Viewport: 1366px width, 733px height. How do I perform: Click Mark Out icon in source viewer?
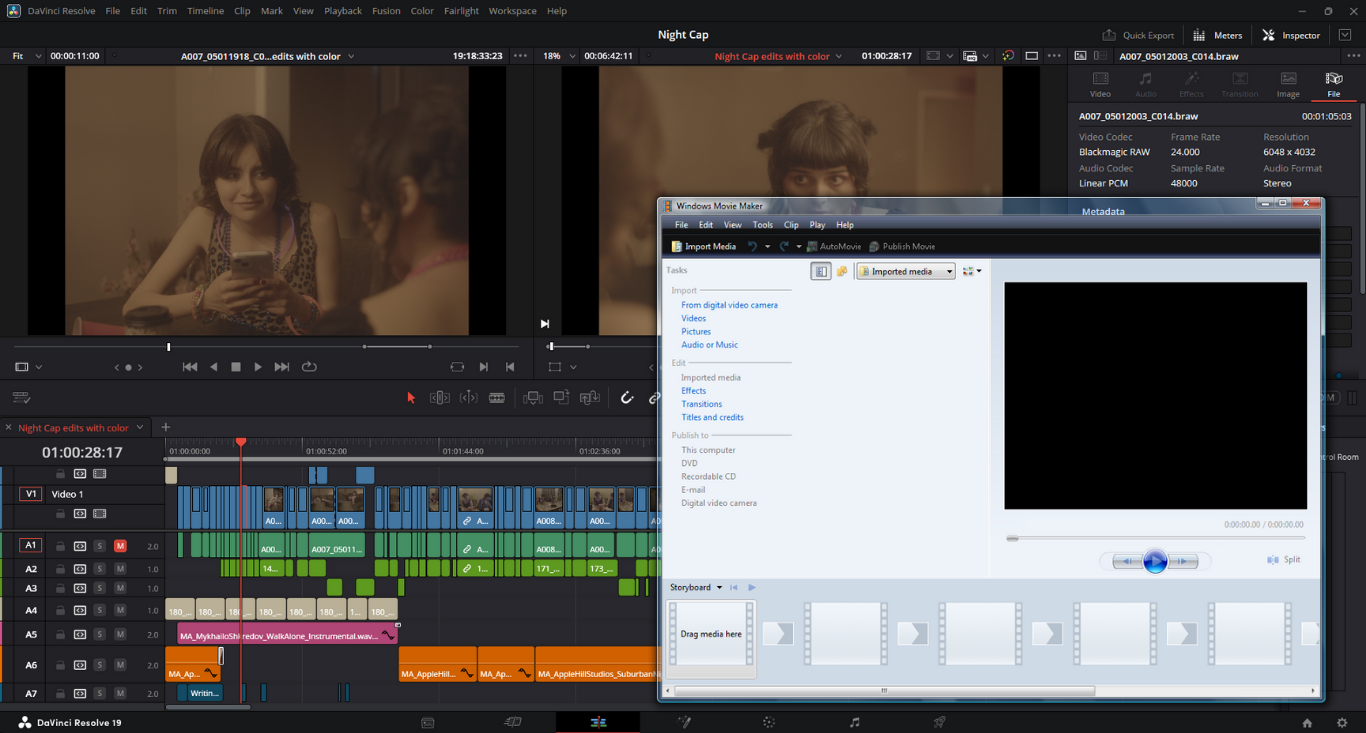pyautogui.click(x=510, y=367)
